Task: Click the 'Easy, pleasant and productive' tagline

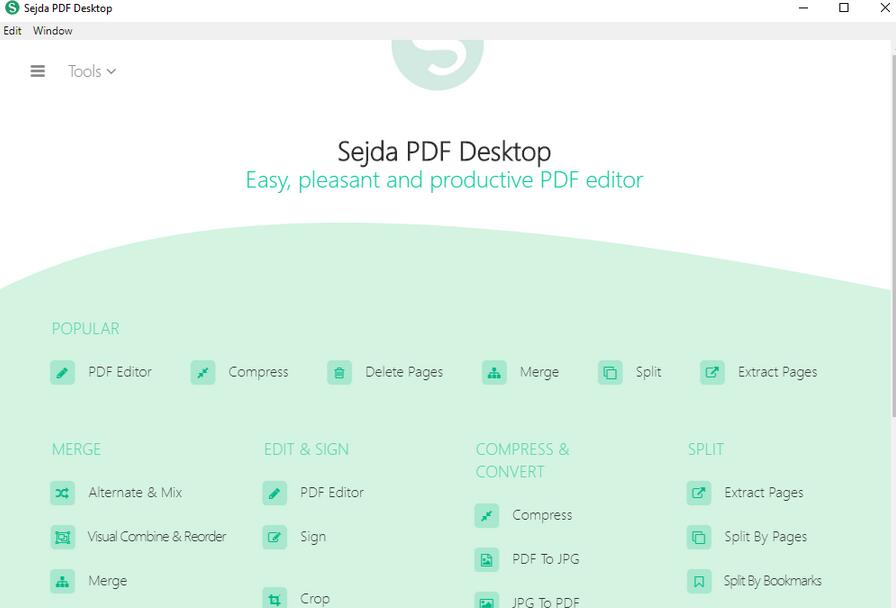Action: tap(444, 181)
